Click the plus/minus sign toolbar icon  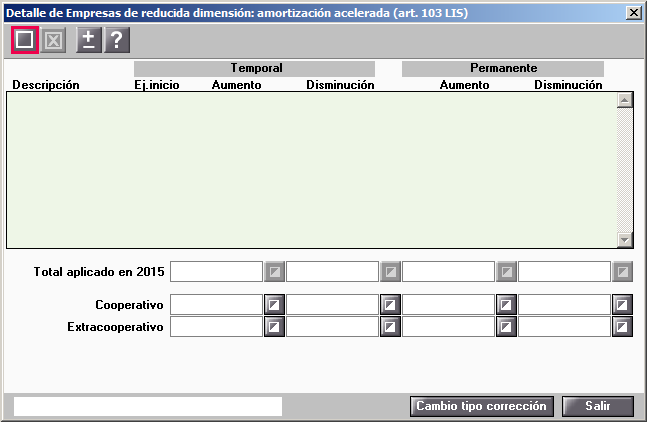89,40
